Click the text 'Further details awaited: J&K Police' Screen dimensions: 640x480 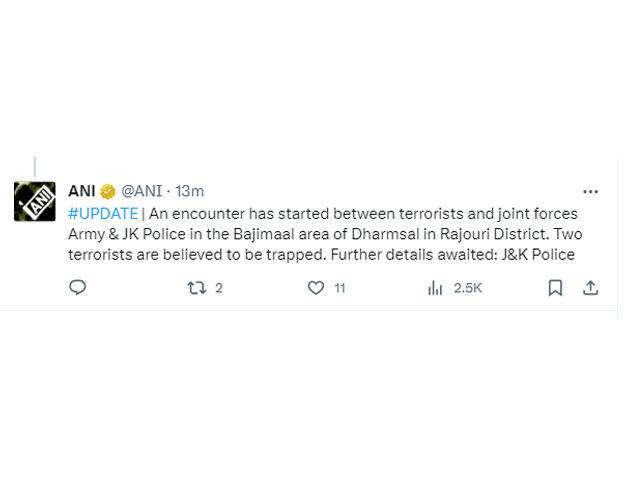(x=453, y=255)
